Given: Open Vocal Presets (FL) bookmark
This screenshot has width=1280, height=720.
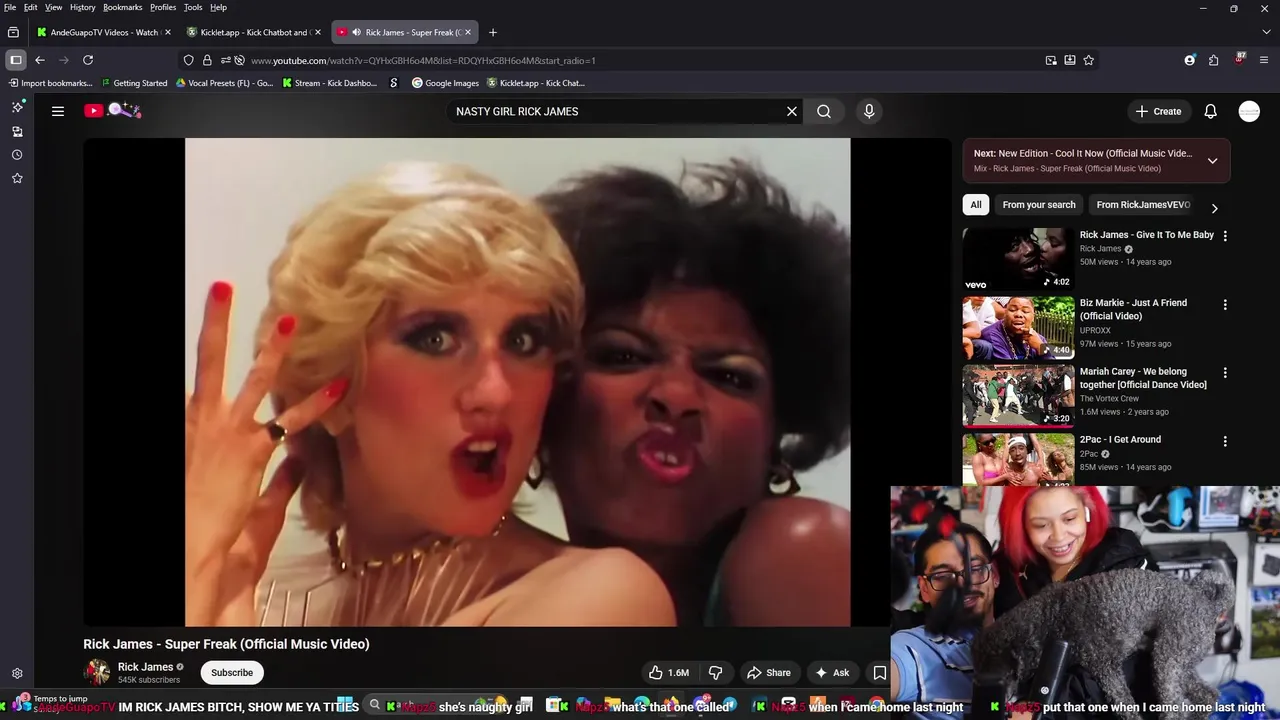Looking at the screenshot, I should [224, 83].
